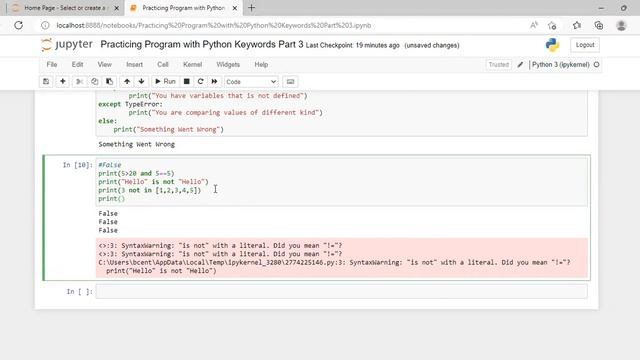The width and height of the screenshot is (640, 360).
Task: Paste cells below icon
Action: tap(109, 82)
